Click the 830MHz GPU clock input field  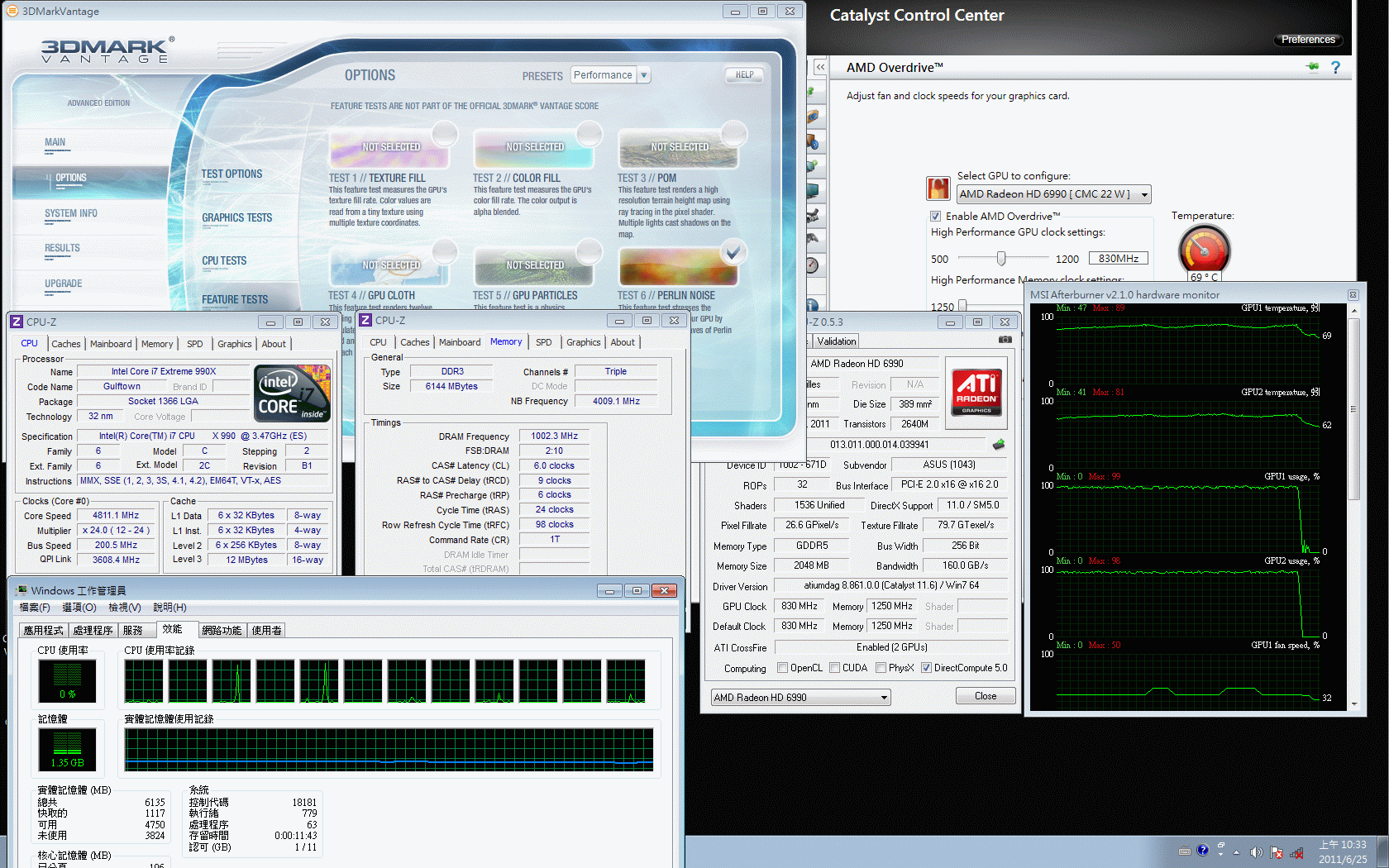1119,258
